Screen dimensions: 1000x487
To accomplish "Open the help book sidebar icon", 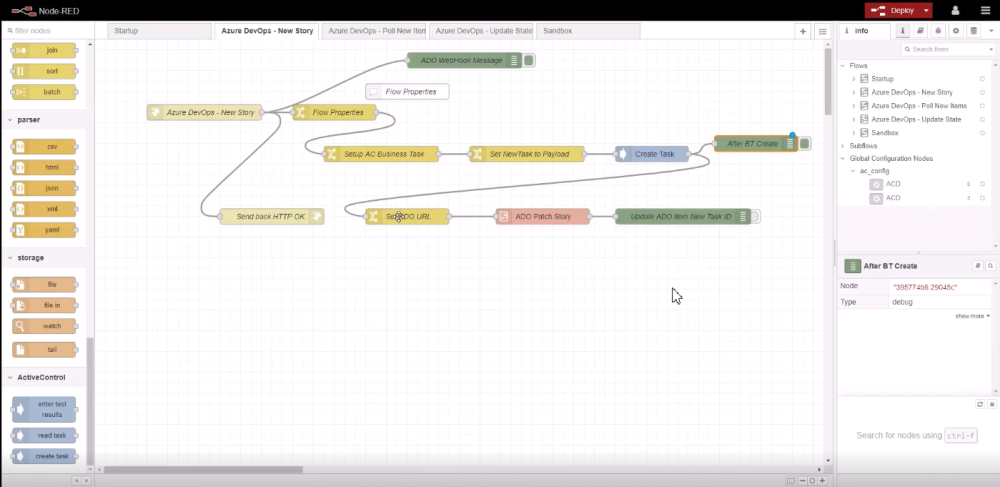I will coord(920,31).
